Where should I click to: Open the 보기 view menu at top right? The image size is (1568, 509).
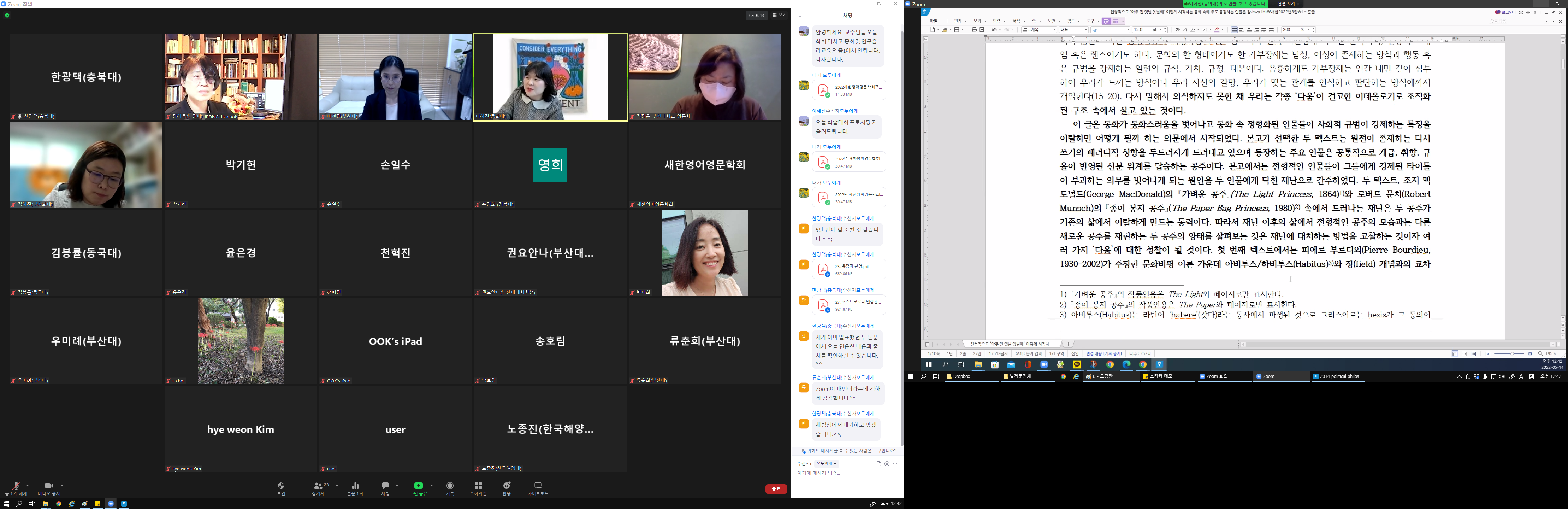tap(779, 15)
